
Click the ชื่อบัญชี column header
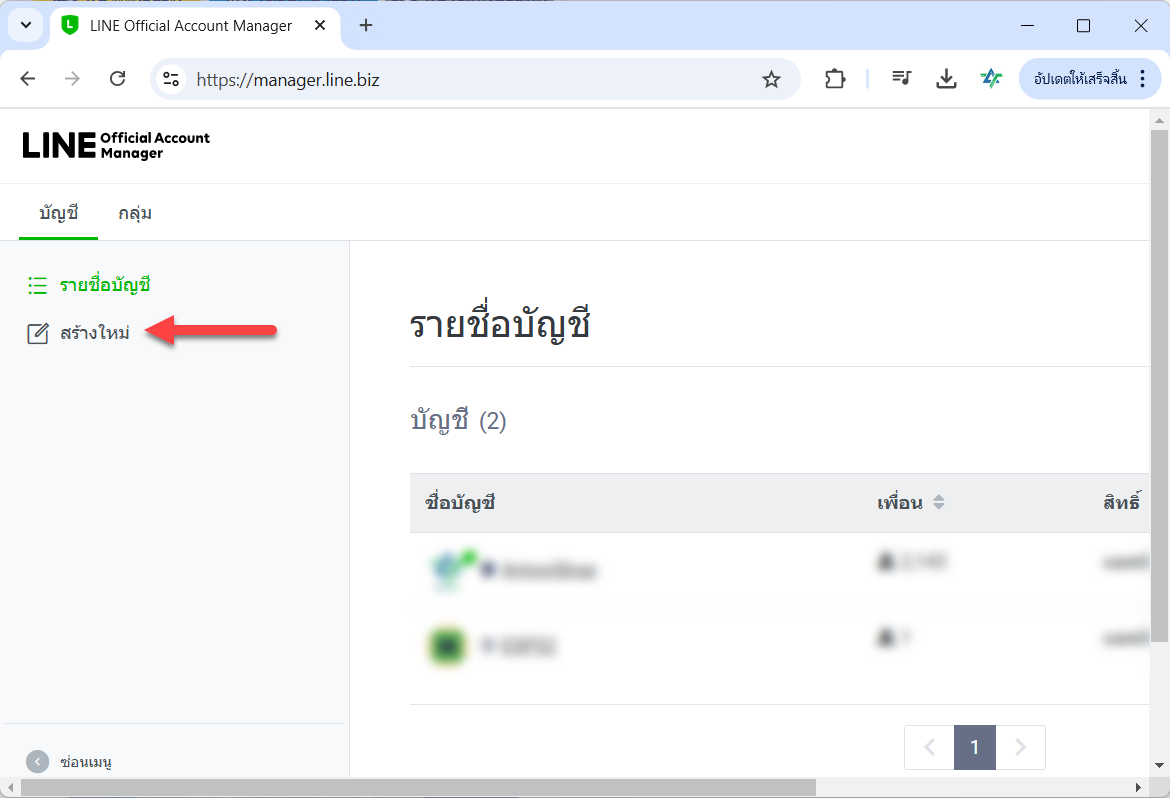tap(460, 502)
